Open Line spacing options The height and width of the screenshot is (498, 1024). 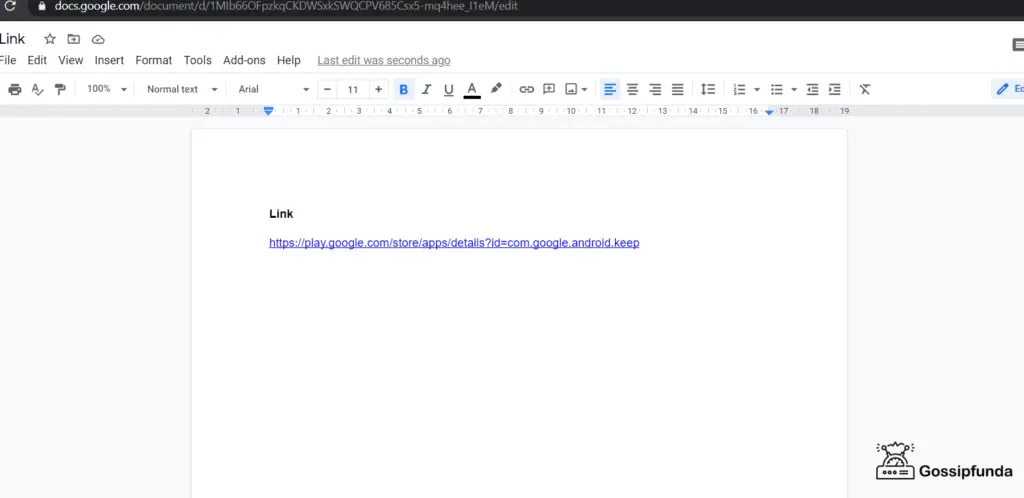[x=708, y=89]
